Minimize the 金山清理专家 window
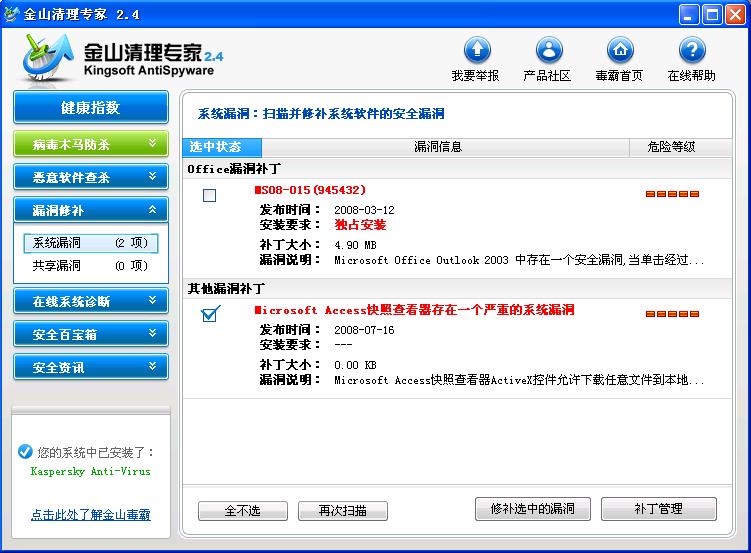751x553 pixels. [x=689, y=15]
